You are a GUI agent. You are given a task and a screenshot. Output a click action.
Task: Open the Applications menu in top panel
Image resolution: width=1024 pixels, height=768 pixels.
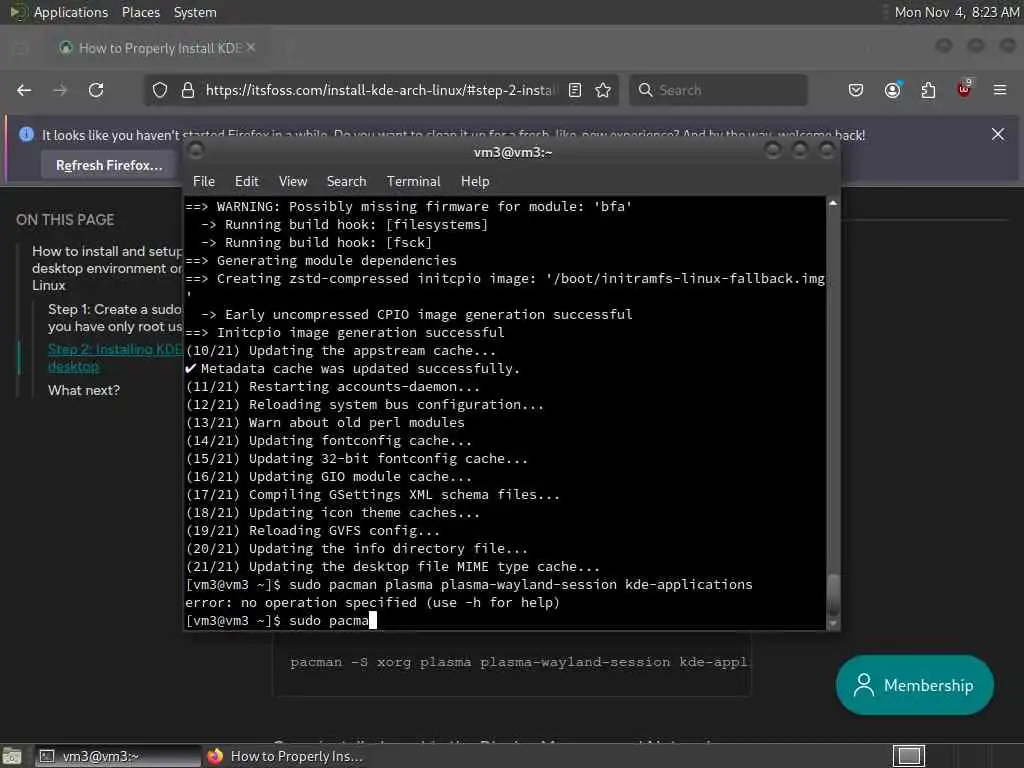click(x=71, y=12)
